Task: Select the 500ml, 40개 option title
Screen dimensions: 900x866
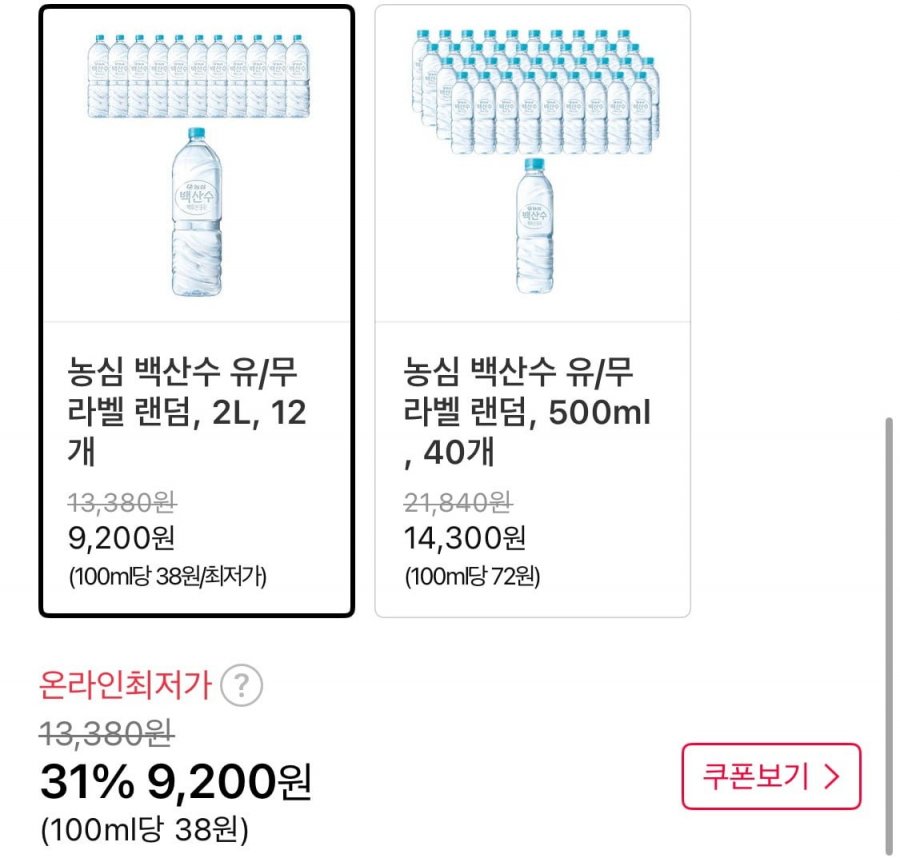Action: coord(527,412)
